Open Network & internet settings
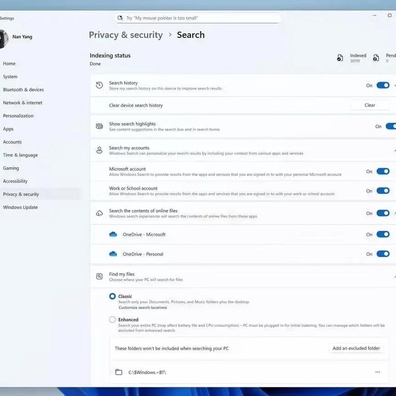This screenshot has width=396, height=396. pos(23,103)
